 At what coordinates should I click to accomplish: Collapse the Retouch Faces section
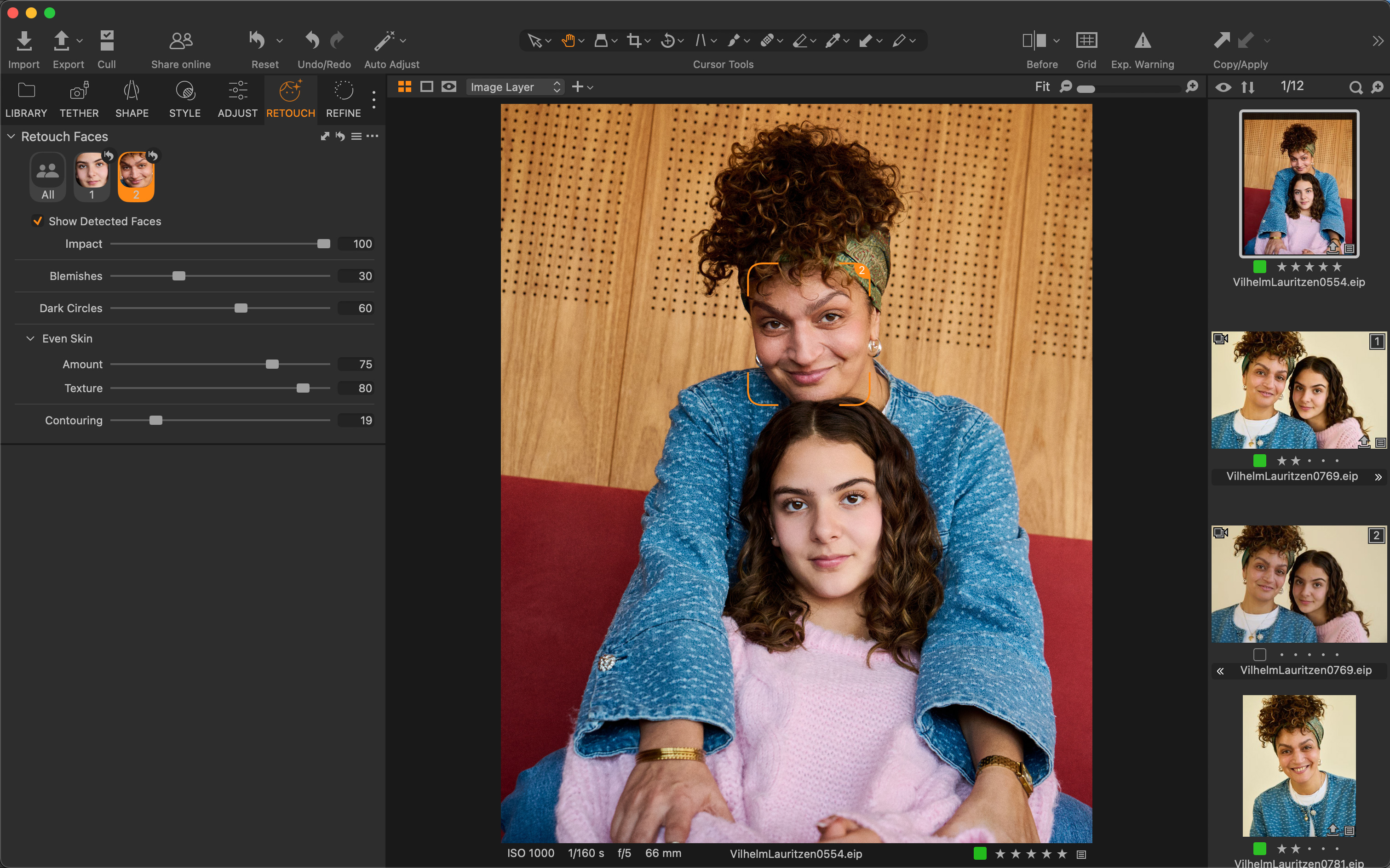point(10,136)
